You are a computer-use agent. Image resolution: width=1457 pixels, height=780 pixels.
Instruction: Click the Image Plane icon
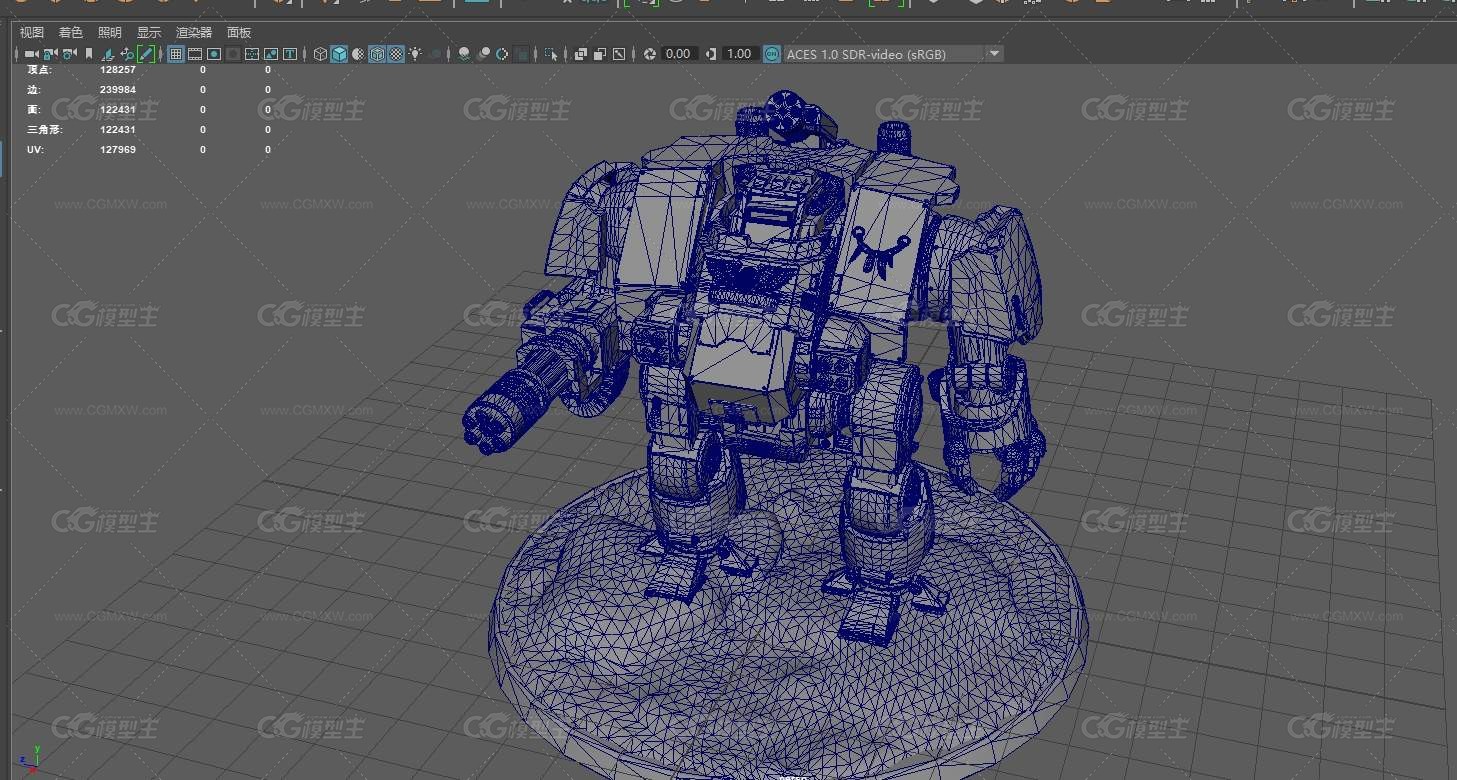108,54
